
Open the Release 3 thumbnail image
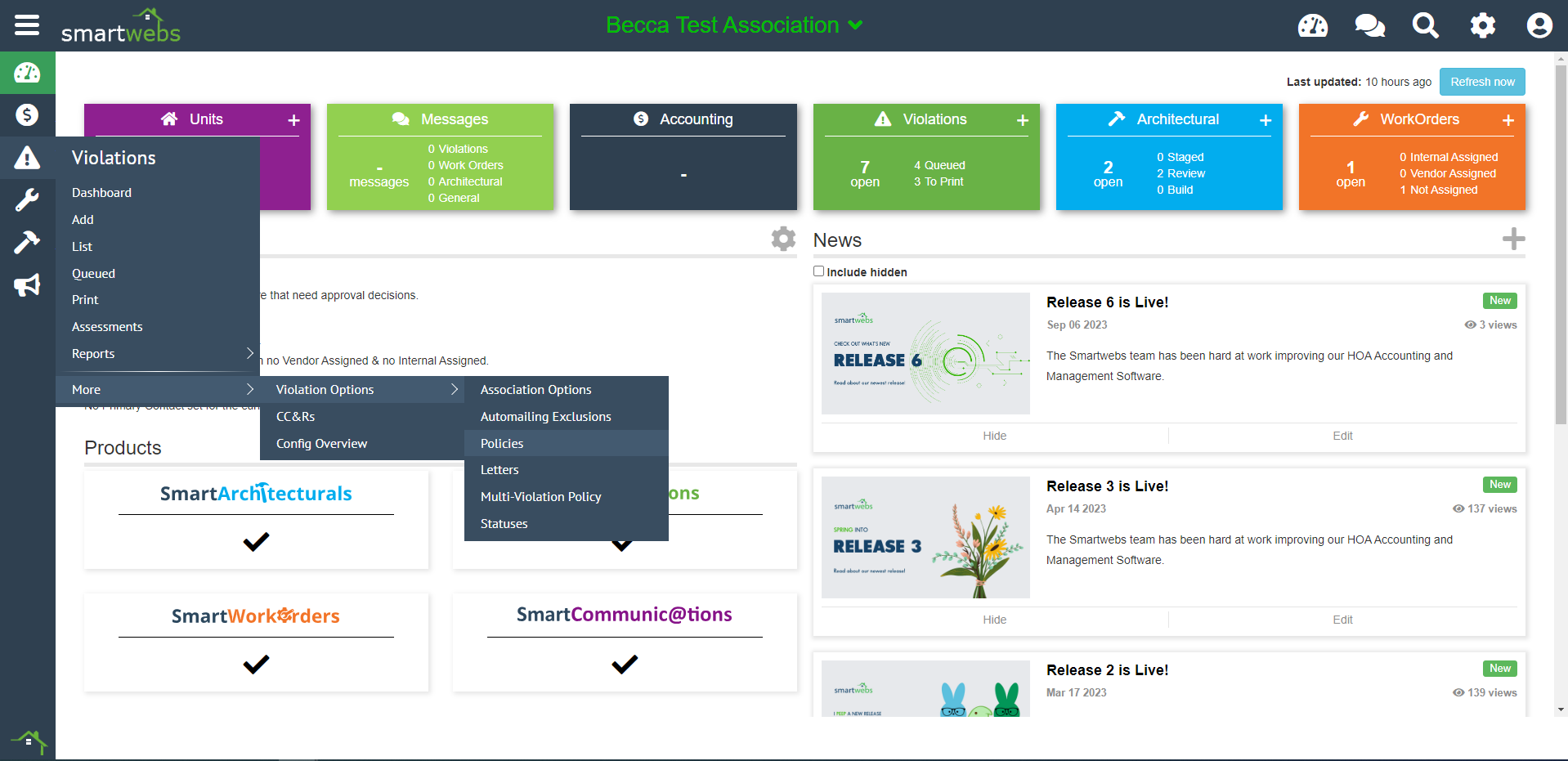[x=925, y=537]
